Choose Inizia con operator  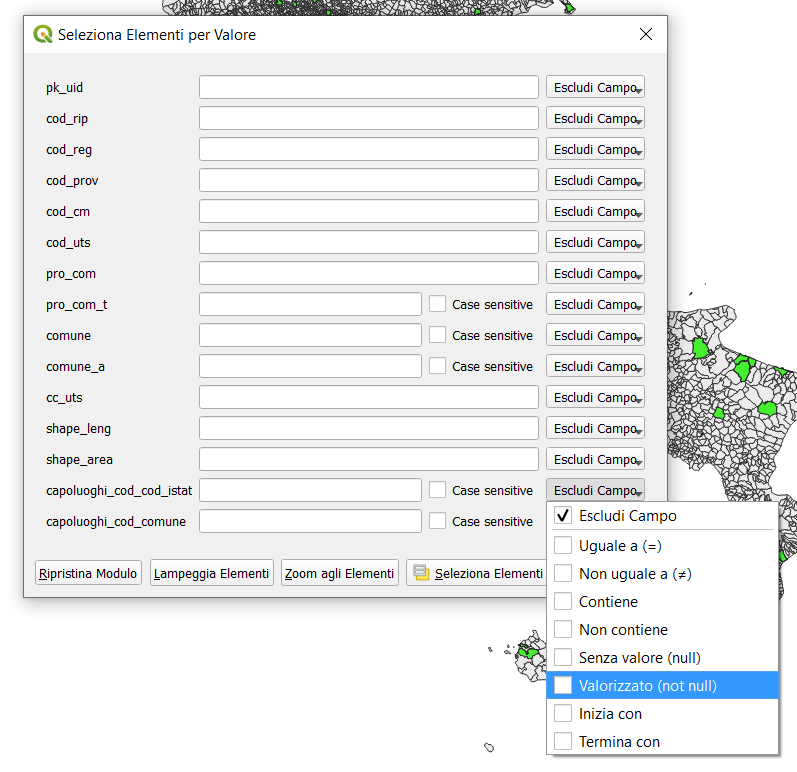coord(610,714)
